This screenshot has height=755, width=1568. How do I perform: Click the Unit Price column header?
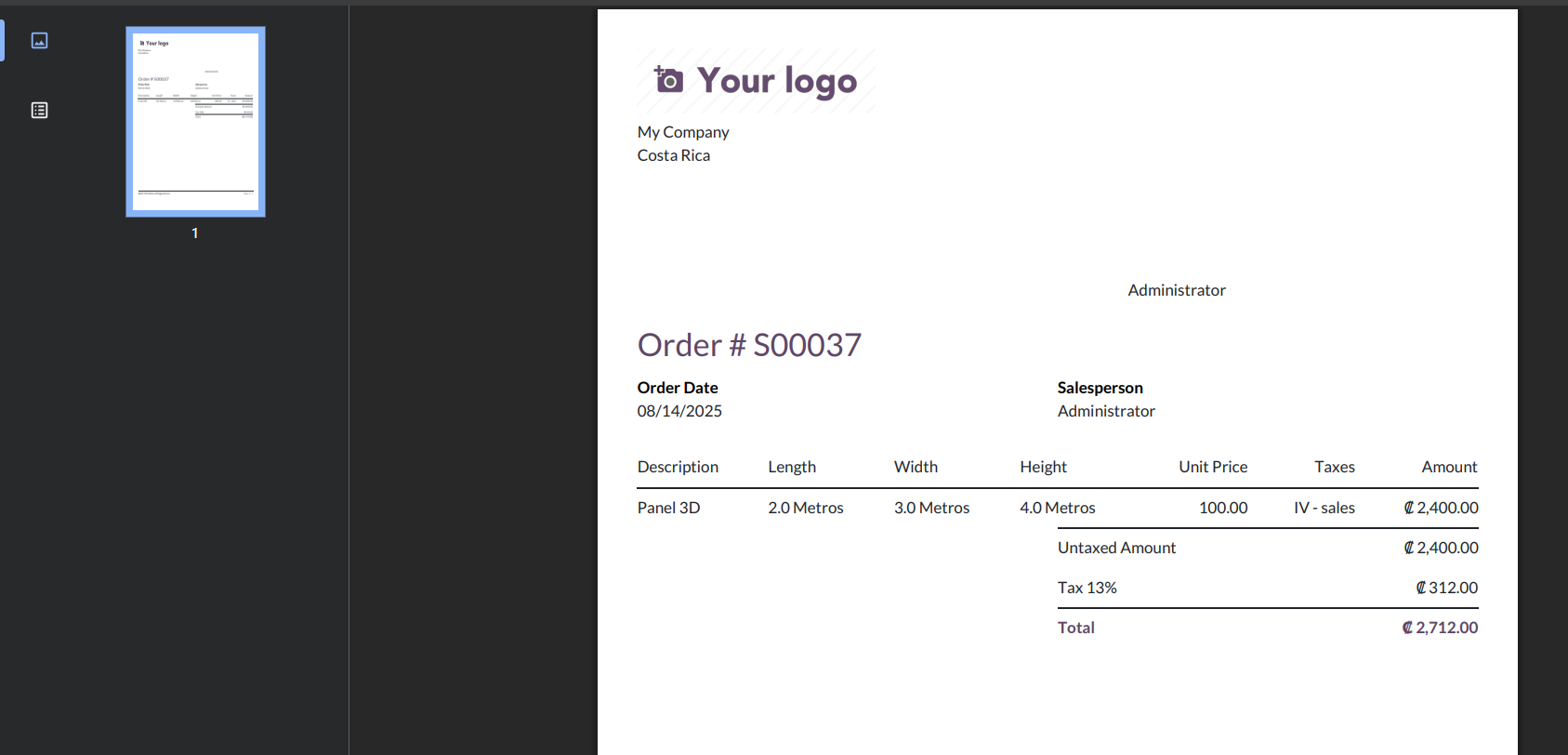[x=1213, y=467]
